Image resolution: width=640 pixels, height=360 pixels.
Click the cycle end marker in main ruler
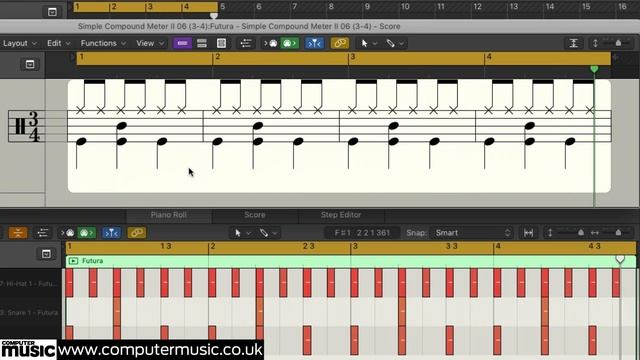tap(213, 16)
